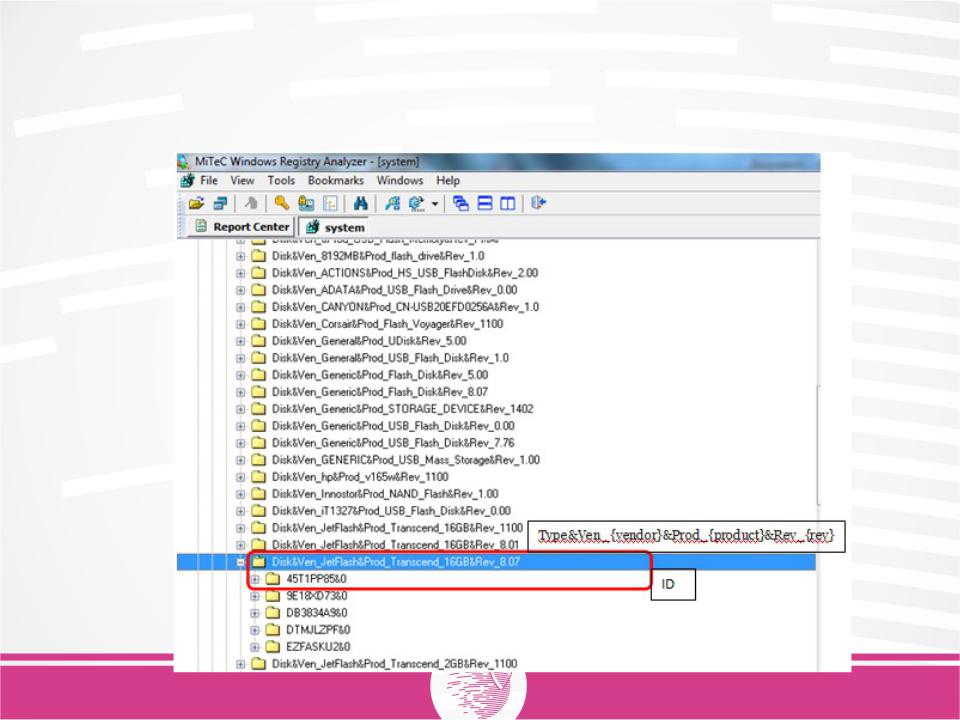Click the vertical scrollbar of the tree pane
The image size is (960, 720).
818,444
